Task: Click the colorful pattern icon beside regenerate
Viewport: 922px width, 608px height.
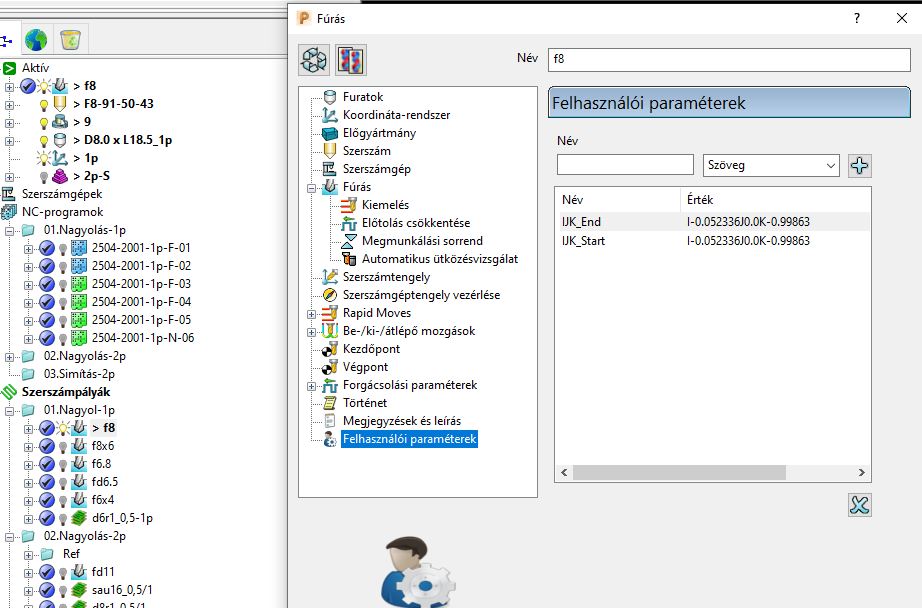Action: [350, 60]
